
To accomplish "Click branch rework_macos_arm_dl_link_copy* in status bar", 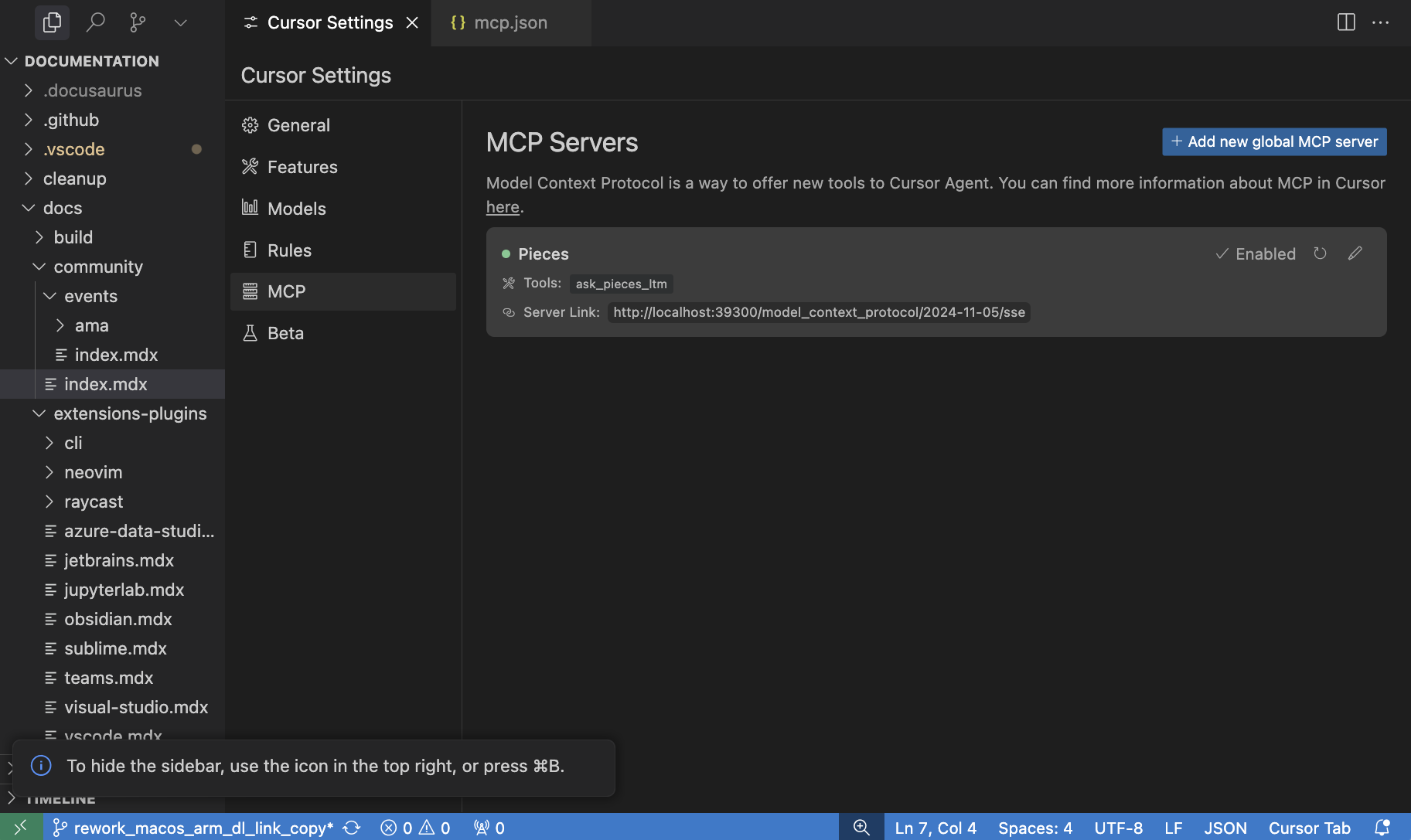I will click(193, 828).
